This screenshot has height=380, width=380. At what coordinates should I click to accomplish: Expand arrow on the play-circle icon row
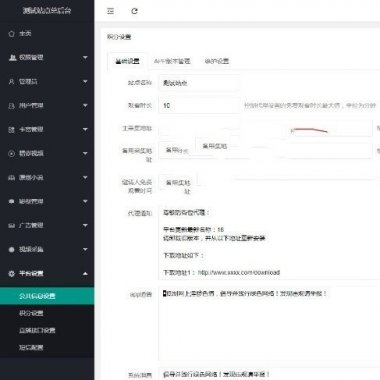click(85, 154)
